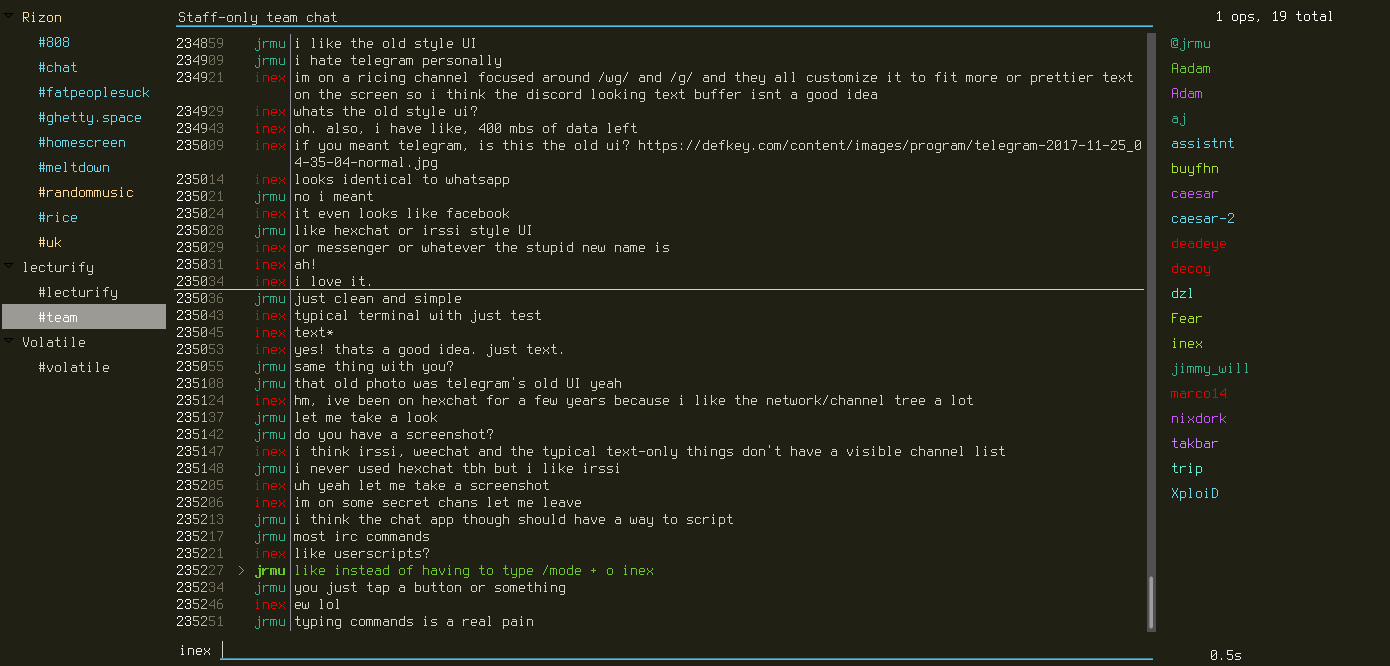Open the #ghetty.space channel
The image size is (1390, 666).
(x=90, y=117)
